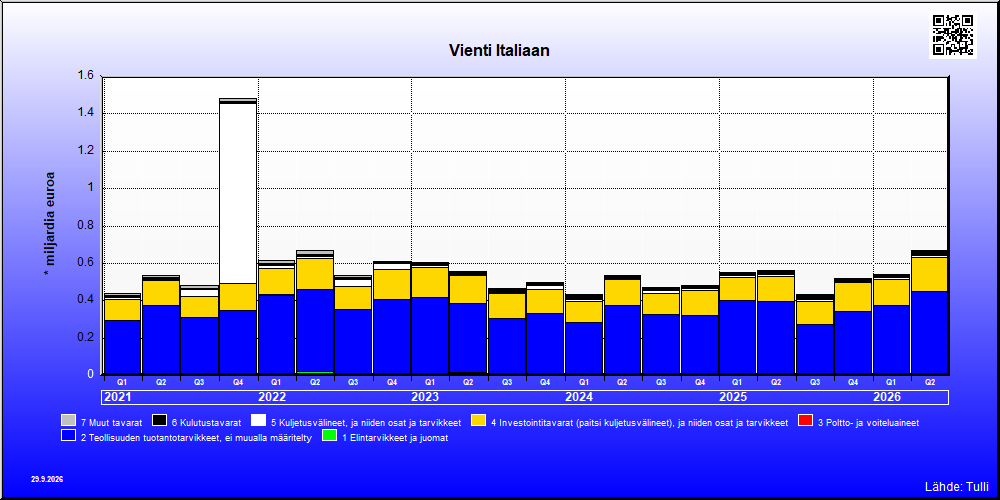The height and width of the screenshot is (500, 1000).
Task: Click the black '6 Kulutustavarat' legend swatch
Action: click(159, 421)
